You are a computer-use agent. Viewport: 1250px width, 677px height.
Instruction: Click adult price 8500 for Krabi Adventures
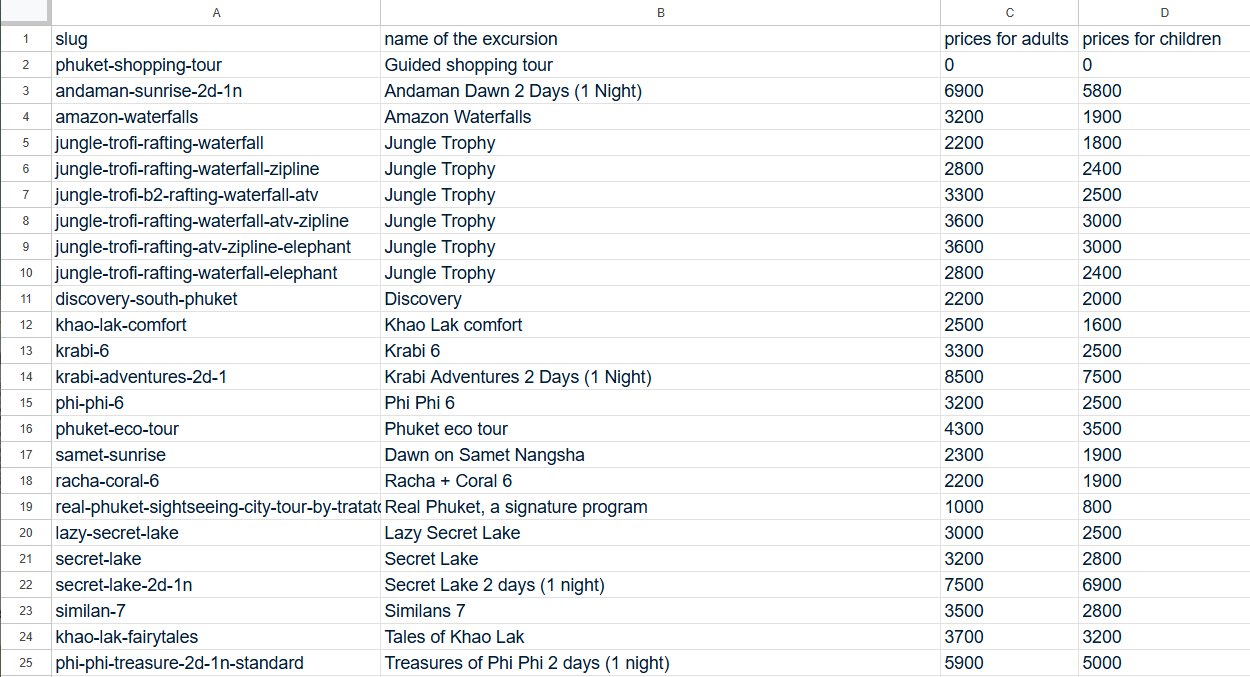1009,377
